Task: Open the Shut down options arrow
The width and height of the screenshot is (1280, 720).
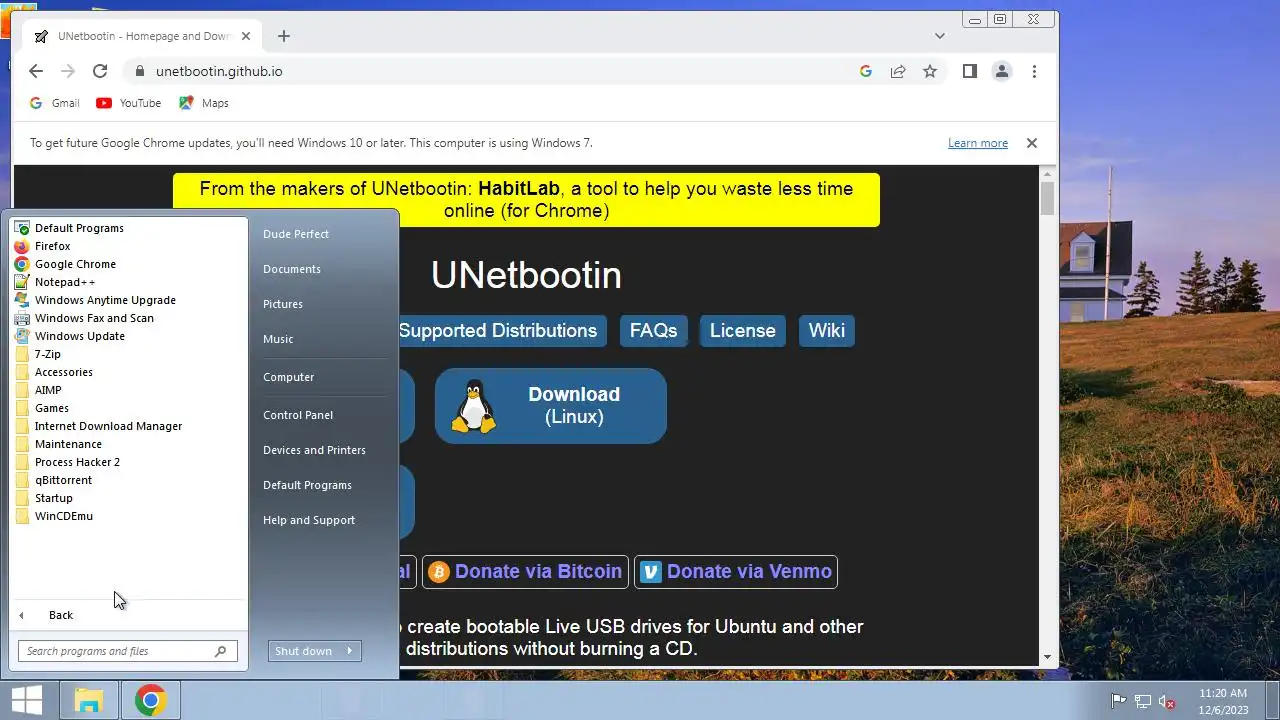Action: [350, 651]
